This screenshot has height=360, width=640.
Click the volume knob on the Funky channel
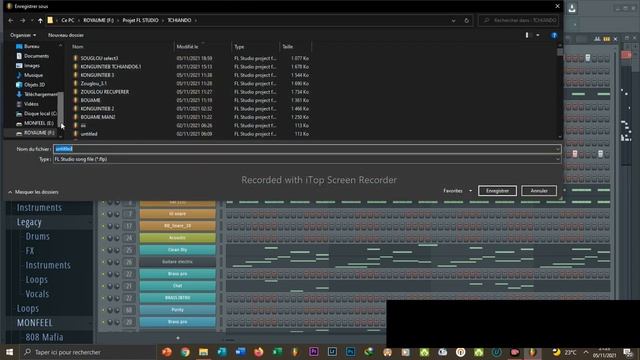point(117,310)
